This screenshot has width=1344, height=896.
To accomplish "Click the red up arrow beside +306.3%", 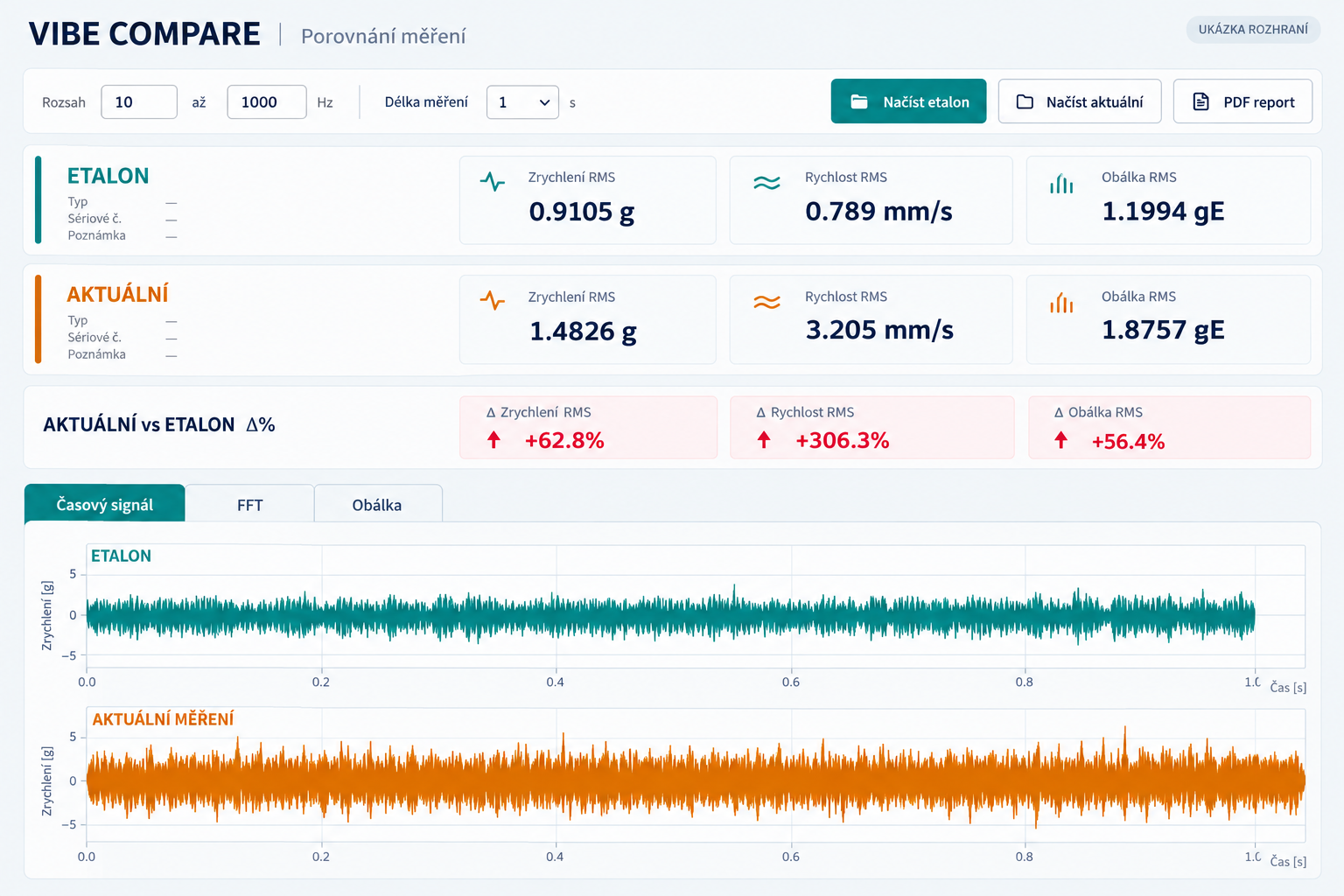I will [x=764, y=439].
